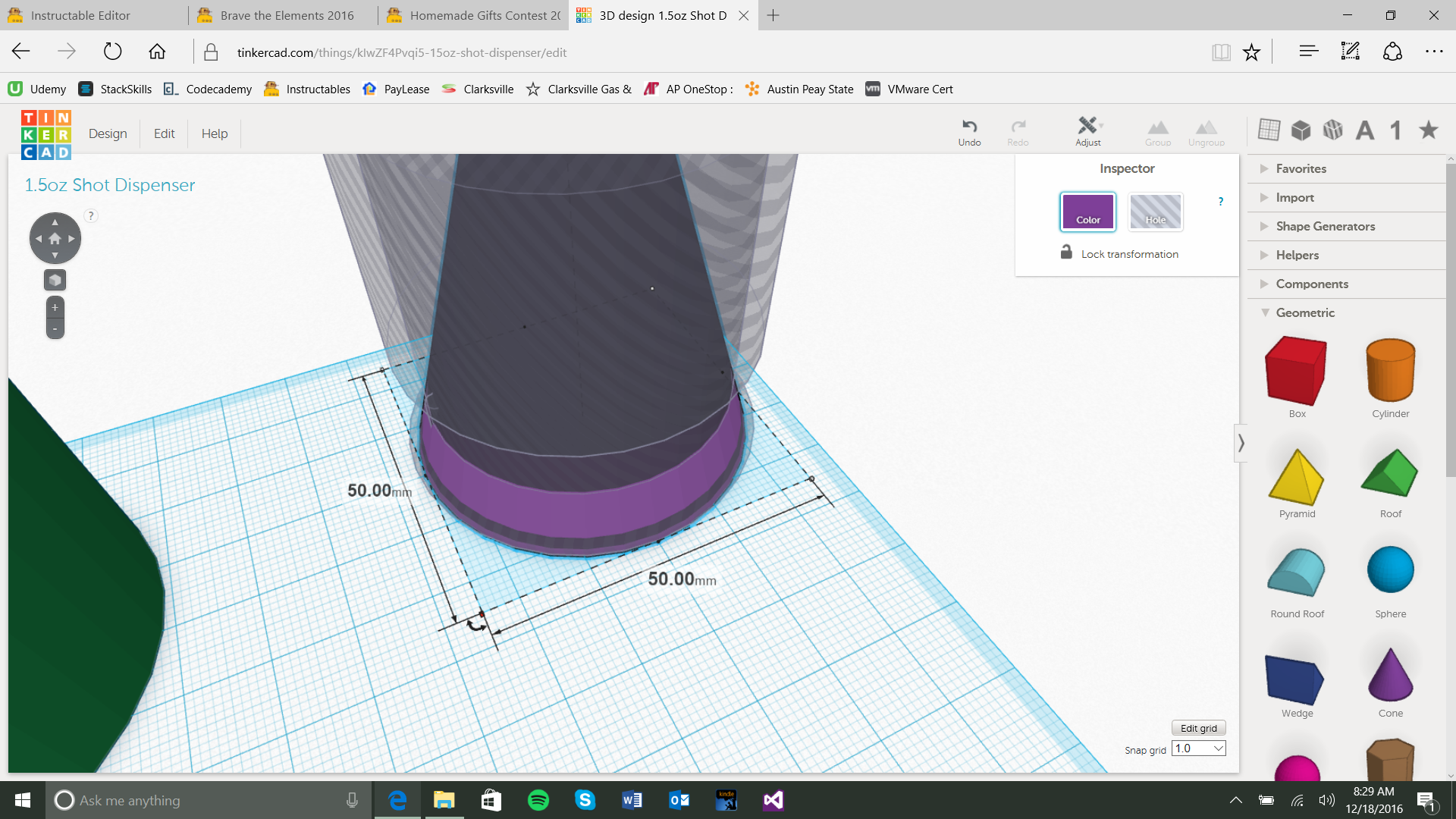
Task: Click the 1.5oz Shot Dispenser title
Action: coord(110,185)
